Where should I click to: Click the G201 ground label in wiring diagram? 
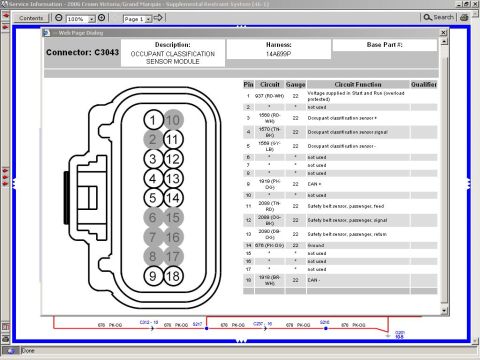(400, 334)
